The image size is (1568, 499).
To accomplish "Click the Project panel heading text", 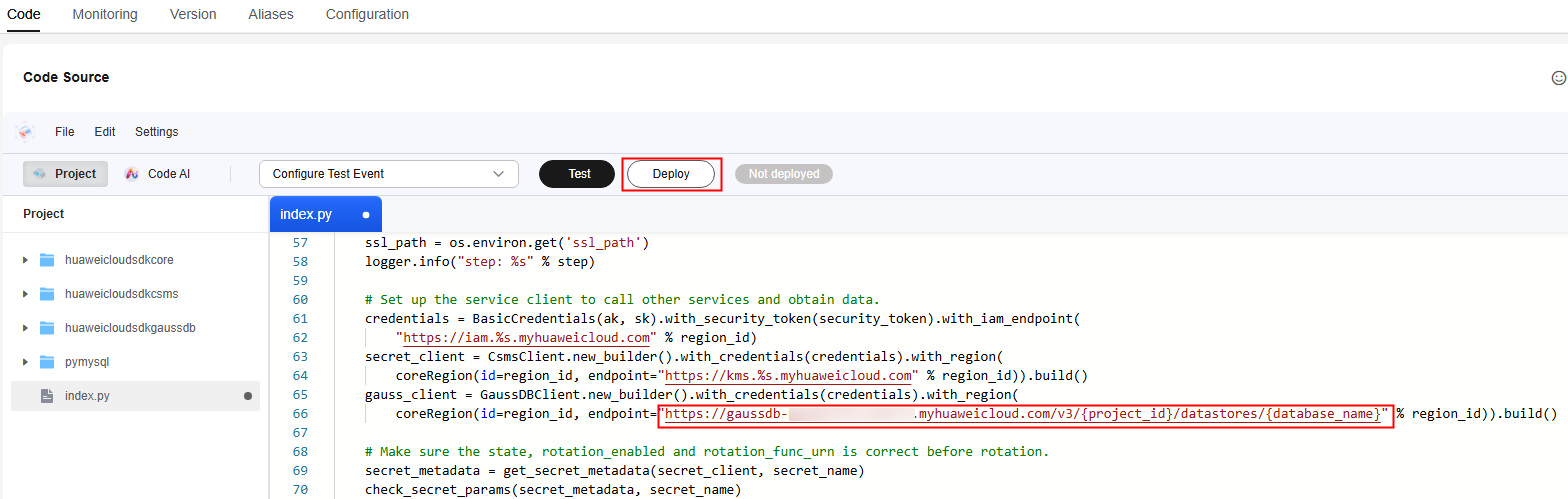I will pyautogui.click(x=44, y=214).
